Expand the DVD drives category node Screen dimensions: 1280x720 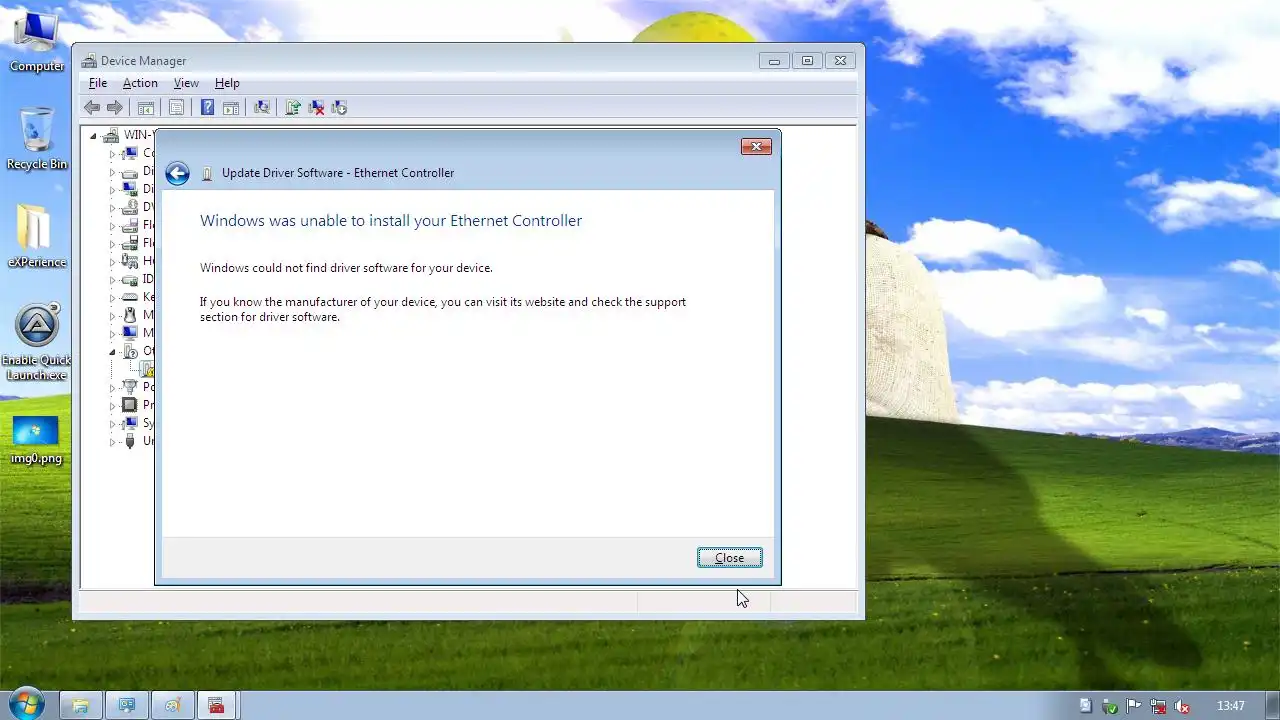click(113, 207)
